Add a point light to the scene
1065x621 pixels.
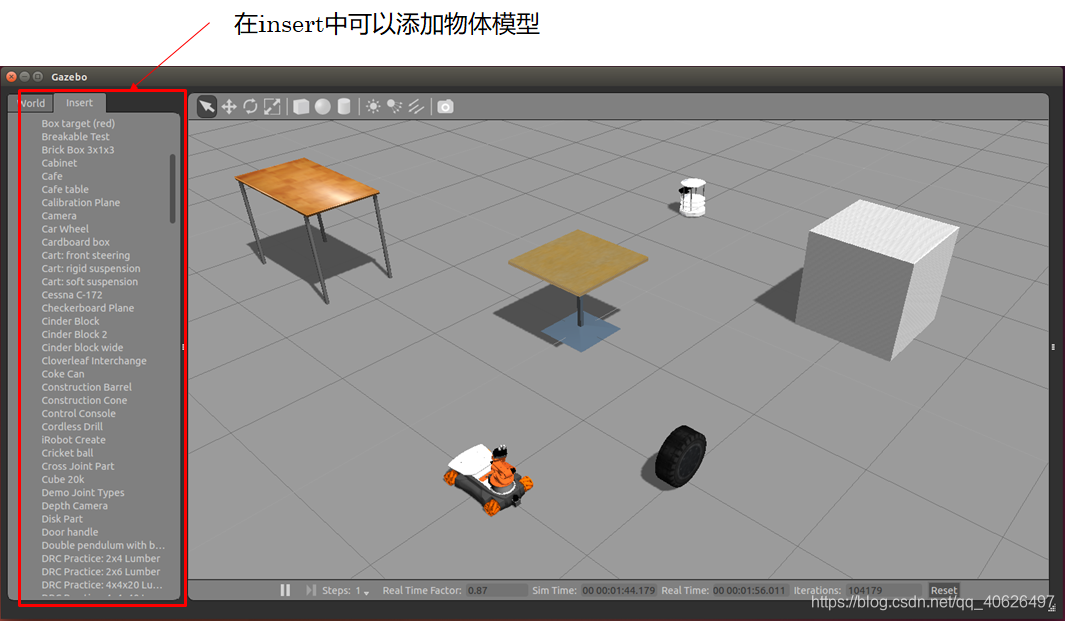click(373, 106)
